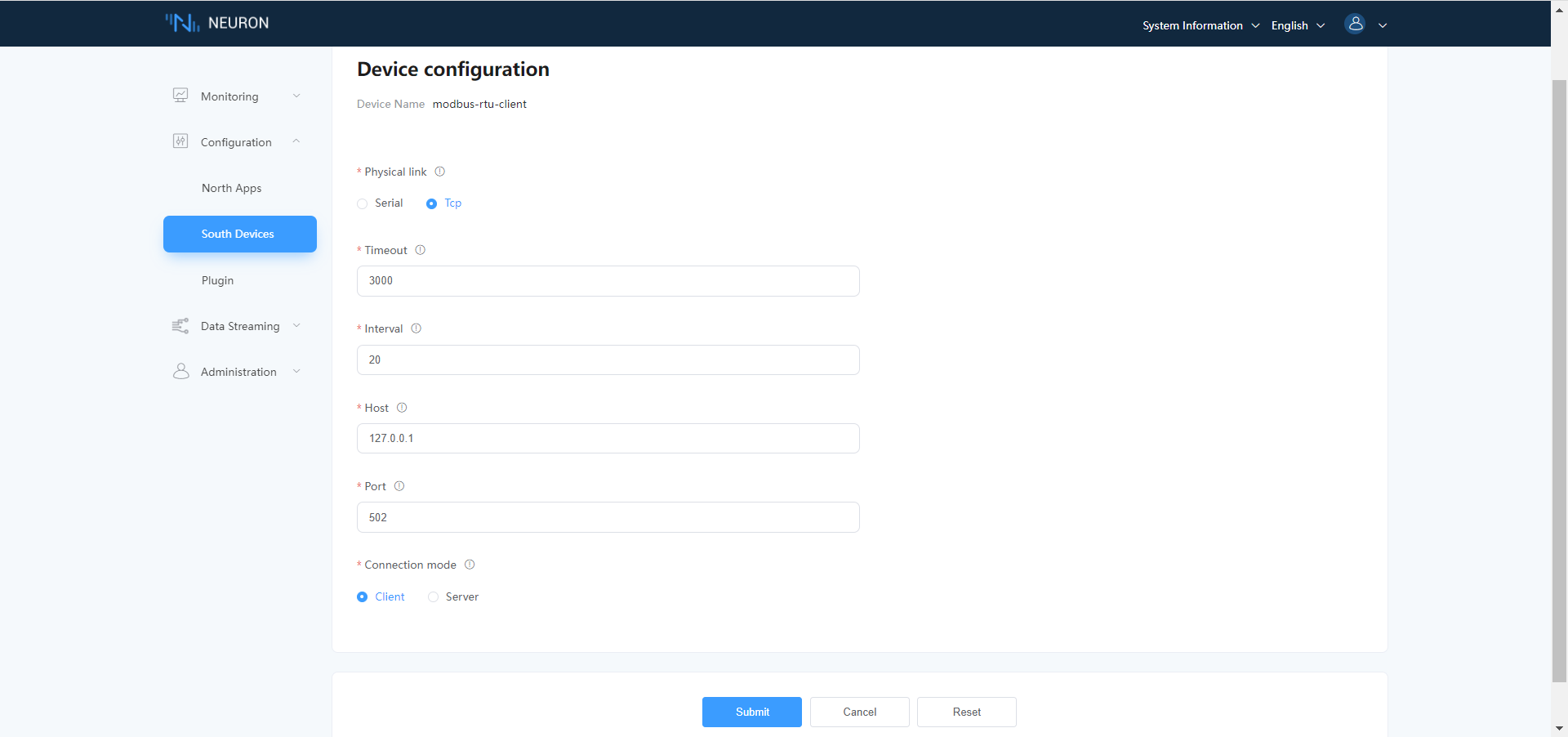Screen dimensions: 1568x737
Task: Expand the System Information dropdown
Action: click(x=1200, y=25)
